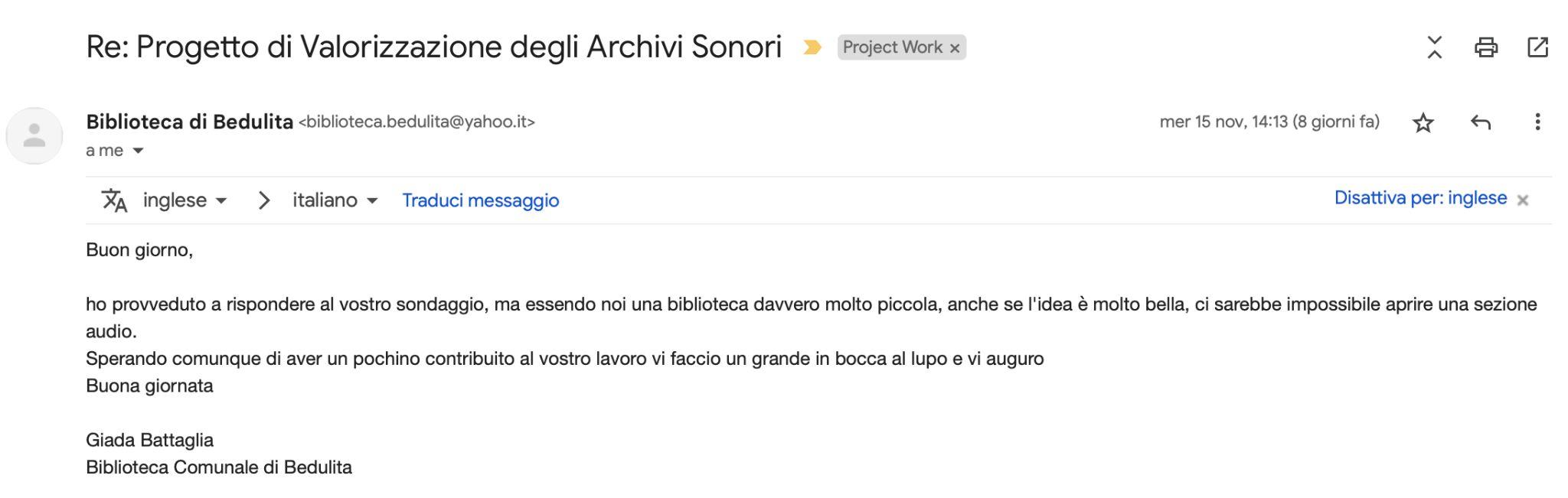The height and width of the screenshot is (498, 1568).
Task: Open email in new window
Action: coord(1537,47)
